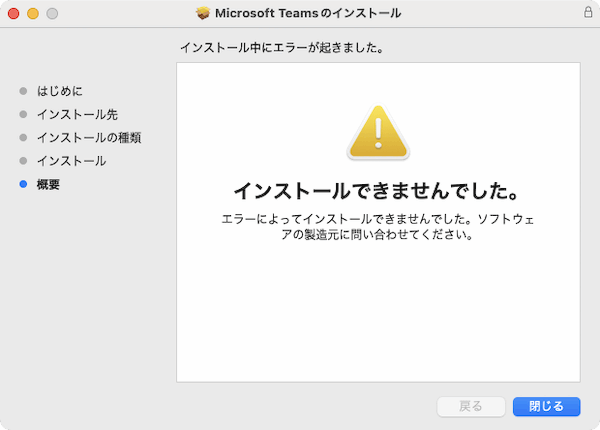This screenshot has width=600, height=430.
Task: Click the heading インストールできませんでした。
Action: 378,191
